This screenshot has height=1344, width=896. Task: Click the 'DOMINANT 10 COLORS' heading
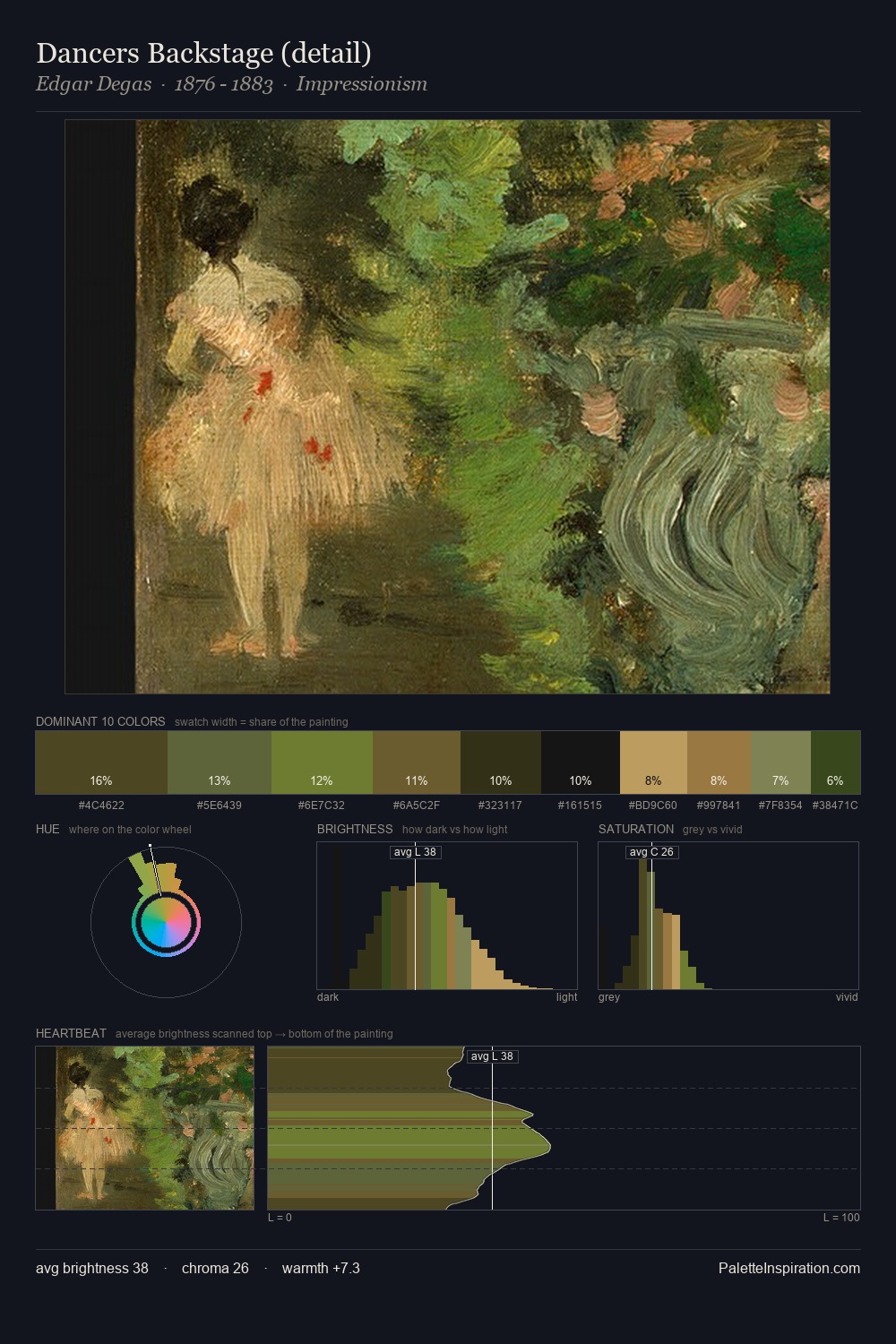pos(100,721)
